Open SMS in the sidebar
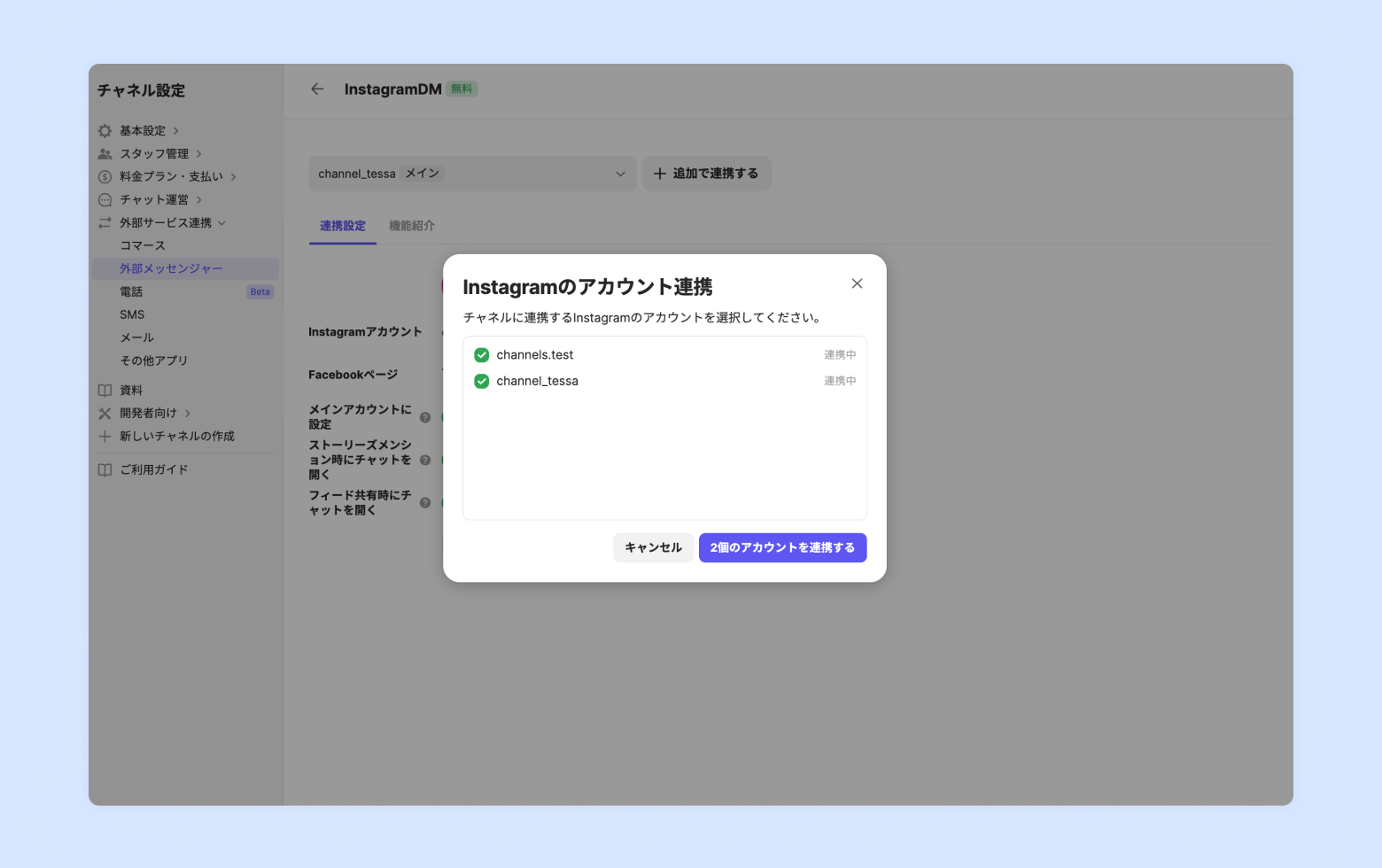Screen dimensions: 1382x868 pyautogui.click(x=132, y=314)
